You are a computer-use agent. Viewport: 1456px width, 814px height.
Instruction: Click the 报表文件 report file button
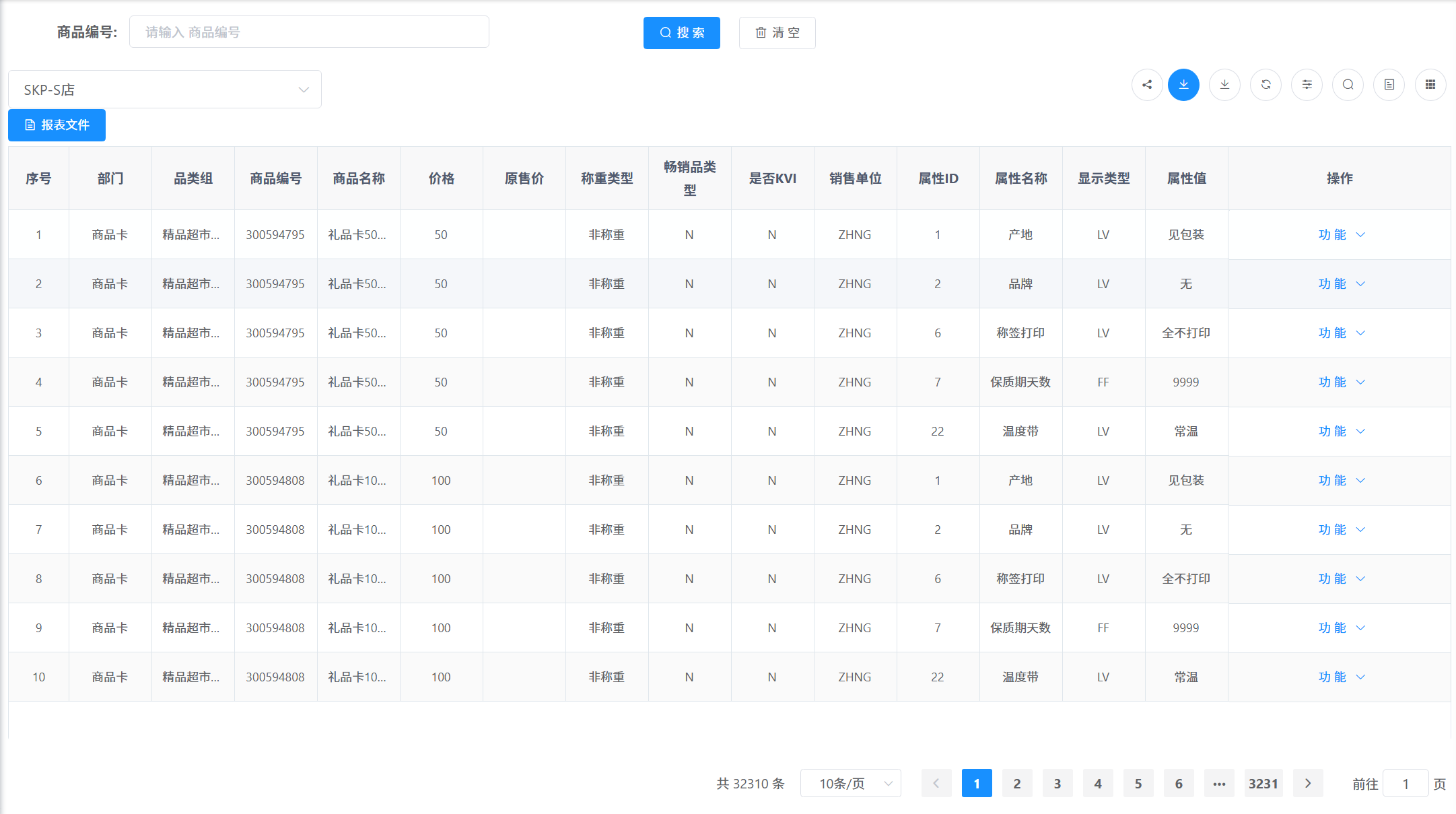57,125
